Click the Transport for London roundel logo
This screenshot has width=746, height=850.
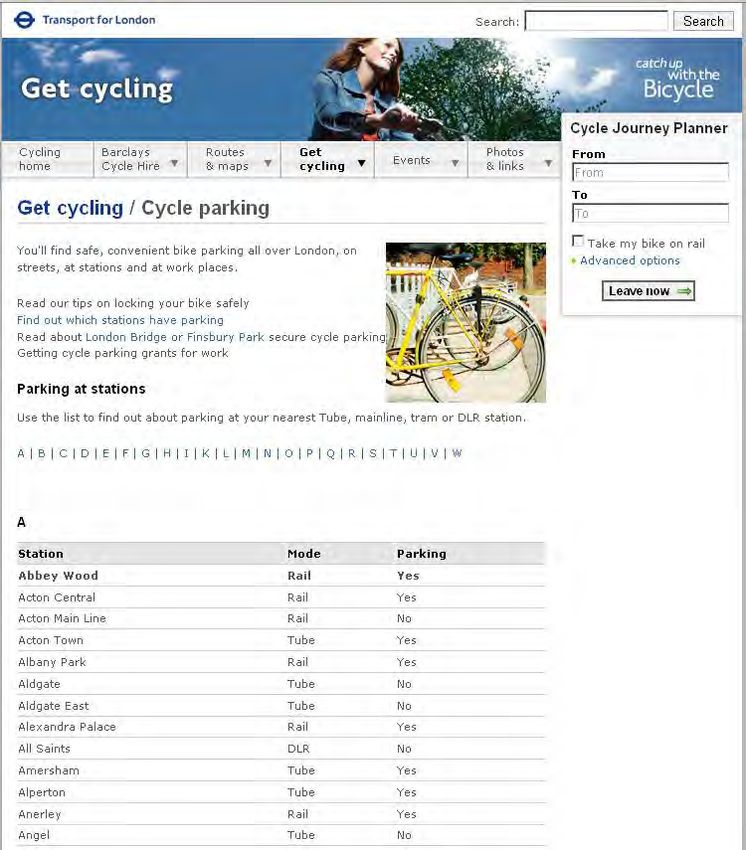click(25, 19)
